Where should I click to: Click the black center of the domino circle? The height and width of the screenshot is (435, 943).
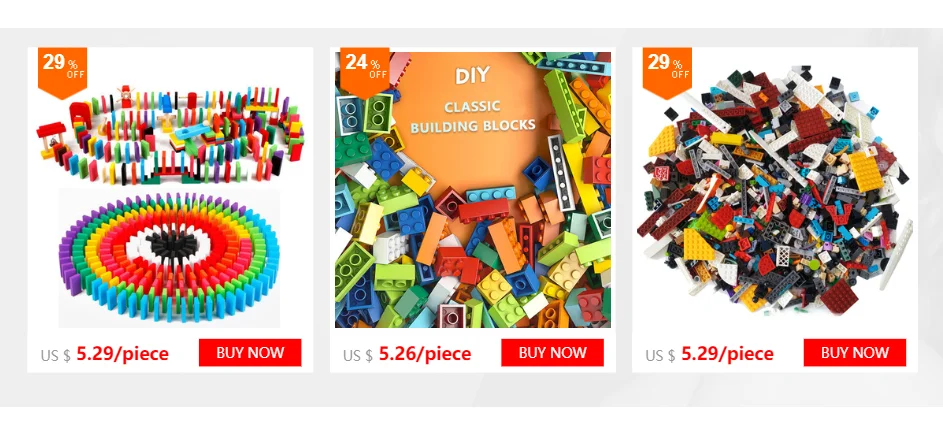(x=169, y=245)
